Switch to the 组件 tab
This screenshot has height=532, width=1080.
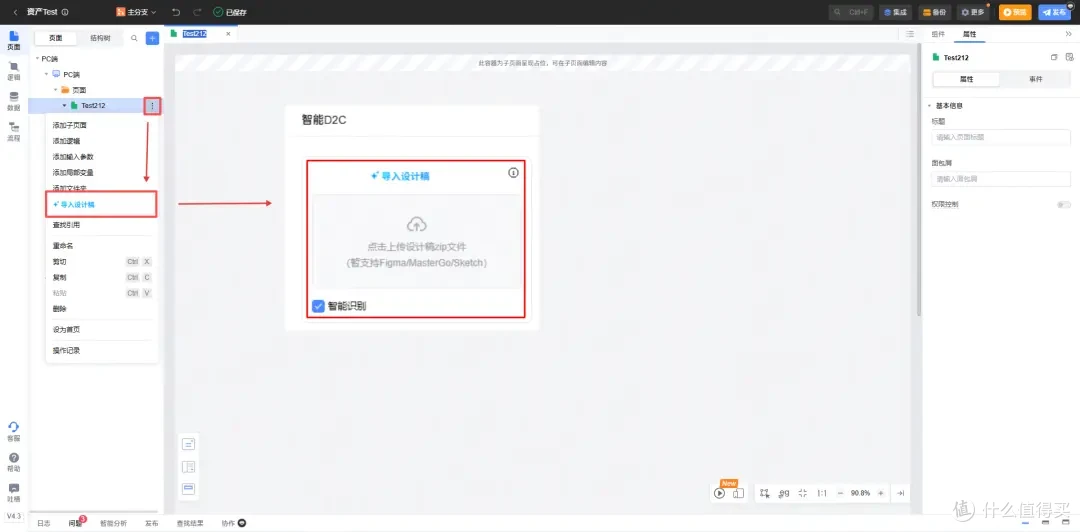tap(937, 34)
